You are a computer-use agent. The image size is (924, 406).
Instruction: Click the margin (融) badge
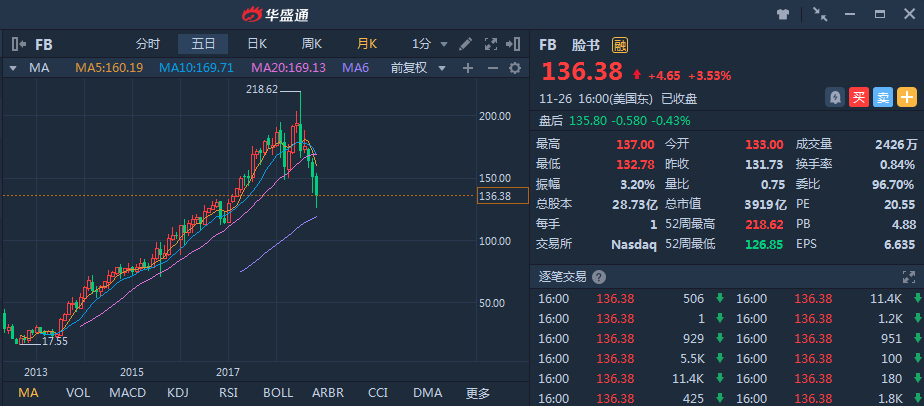point(619,45)
